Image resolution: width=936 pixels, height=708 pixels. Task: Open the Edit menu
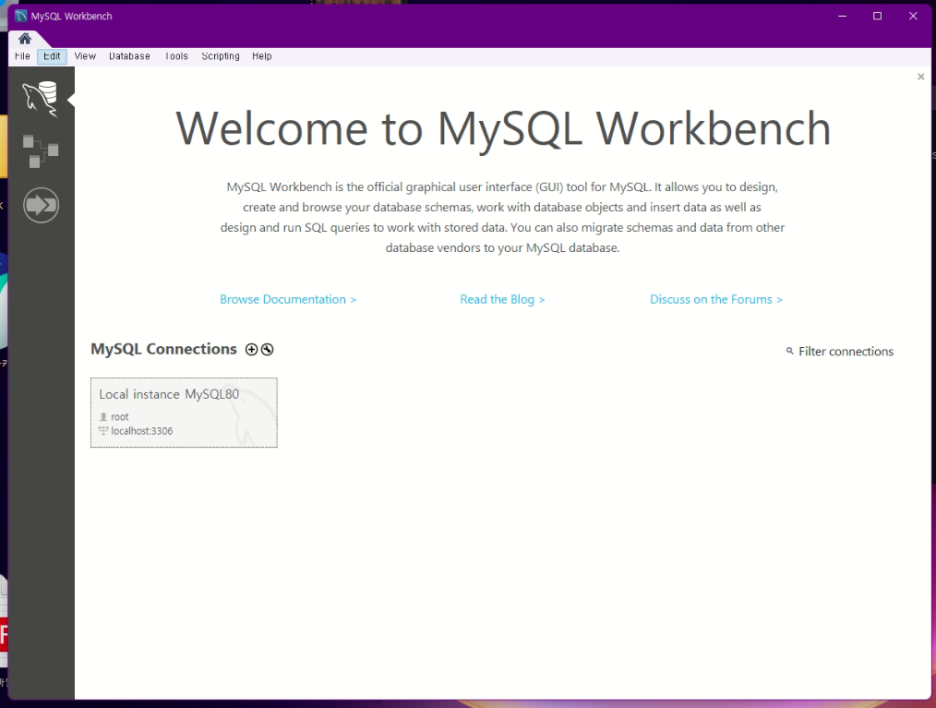(x=52, y=56)
